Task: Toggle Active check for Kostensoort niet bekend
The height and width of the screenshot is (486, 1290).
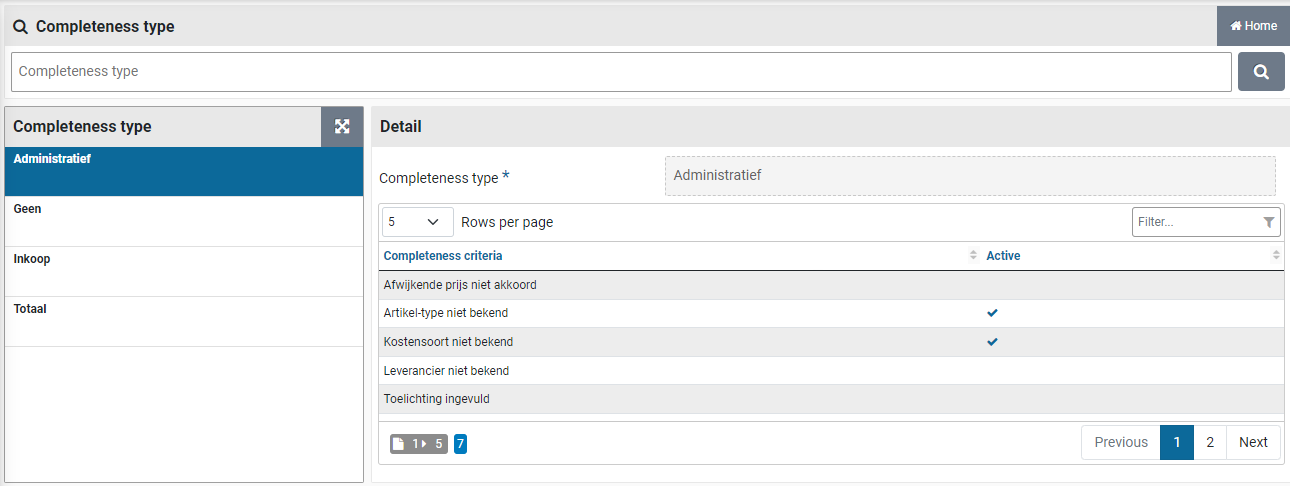Action: coord(992,342)
